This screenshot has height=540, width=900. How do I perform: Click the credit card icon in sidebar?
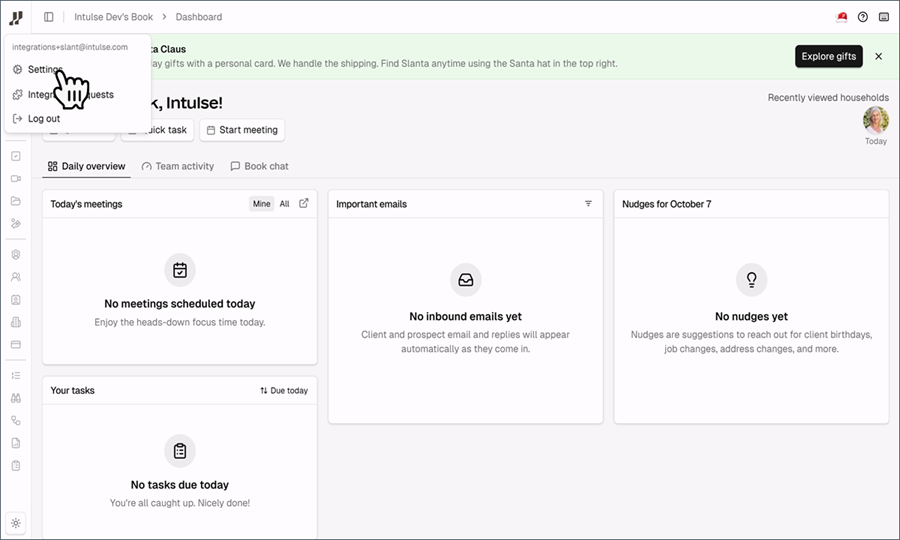[16, 344]
